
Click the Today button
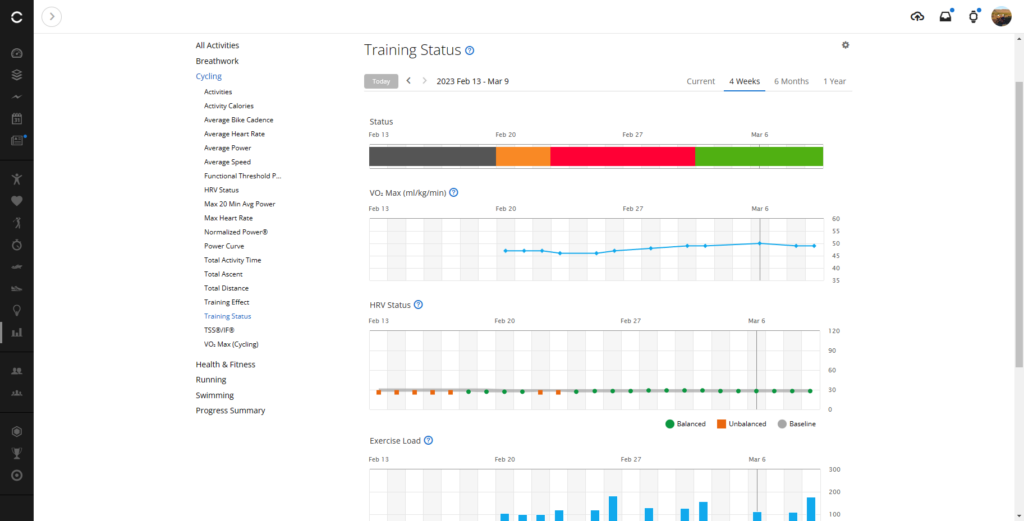[x=381, y=82]
